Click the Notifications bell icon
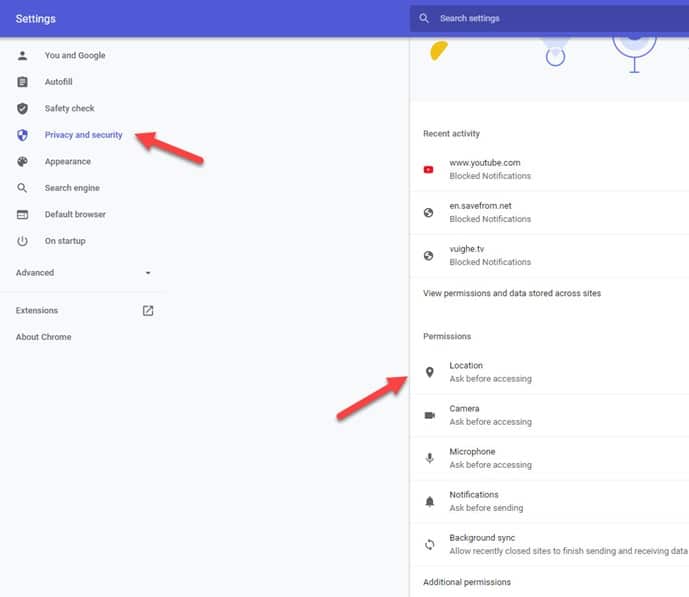 coord(430,501)
